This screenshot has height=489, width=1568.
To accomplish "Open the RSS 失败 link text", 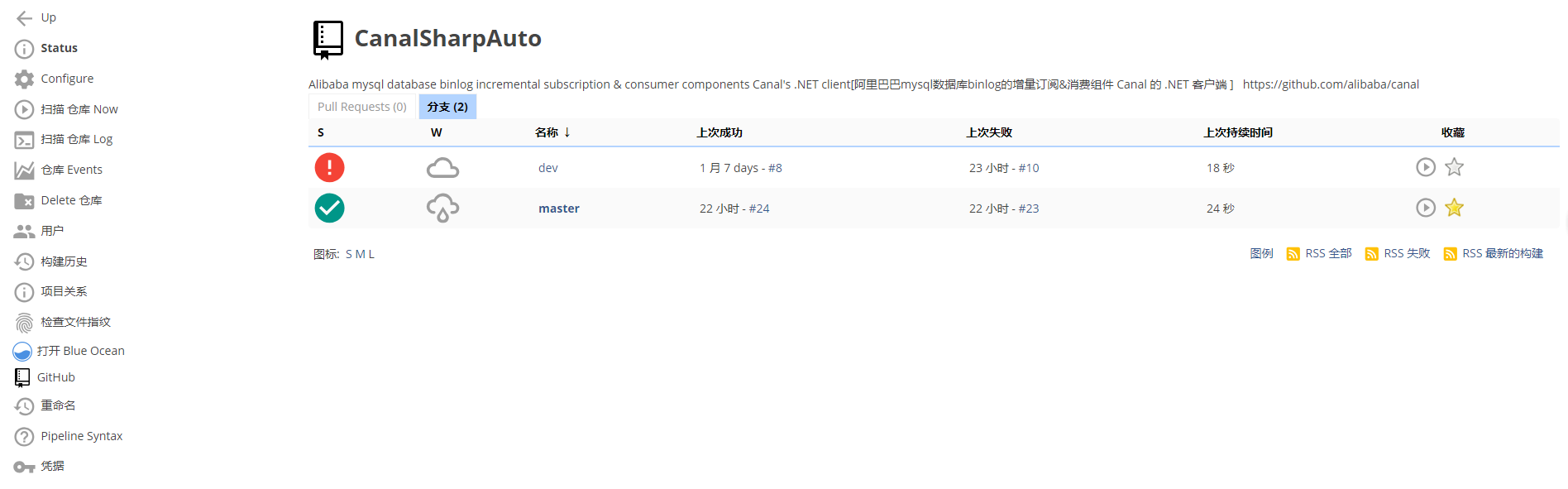I will [1408, 253].
